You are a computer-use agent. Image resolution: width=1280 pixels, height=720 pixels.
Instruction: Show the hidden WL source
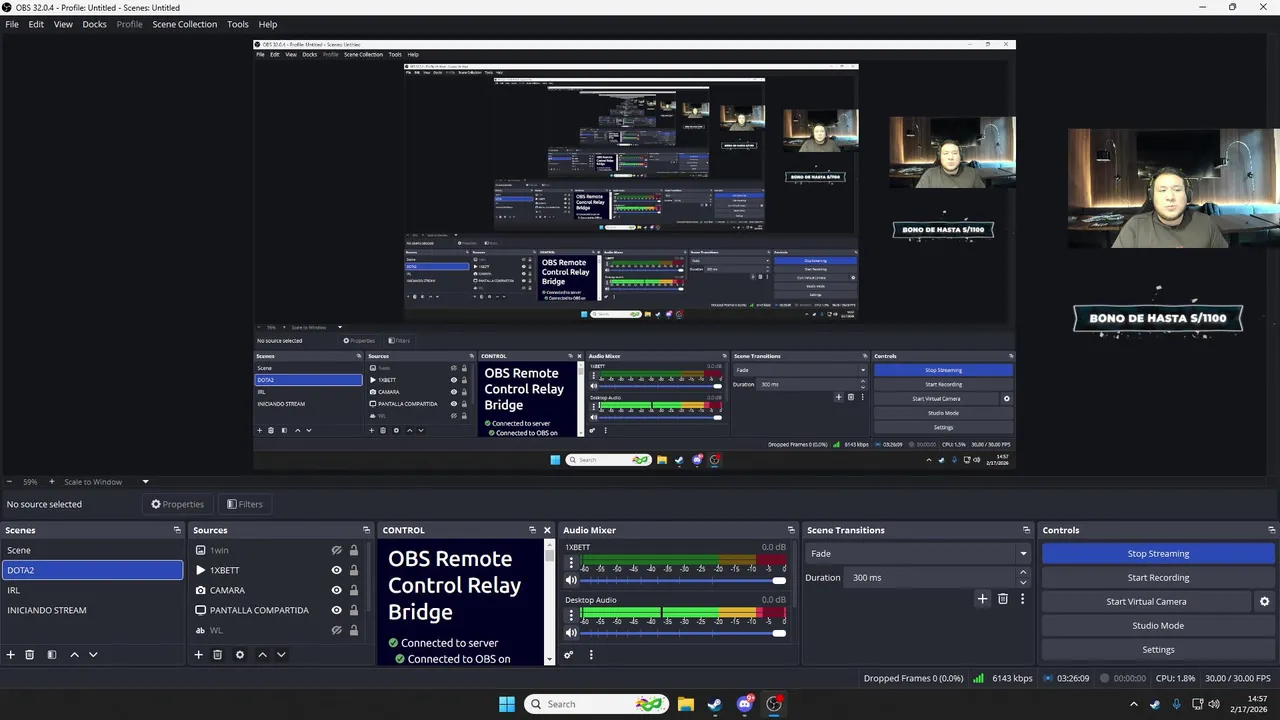(x=337, y=630)
